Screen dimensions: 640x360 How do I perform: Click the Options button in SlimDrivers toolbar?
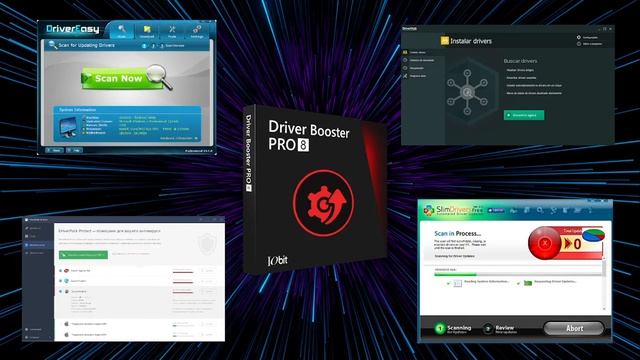[x=496, y=210]
